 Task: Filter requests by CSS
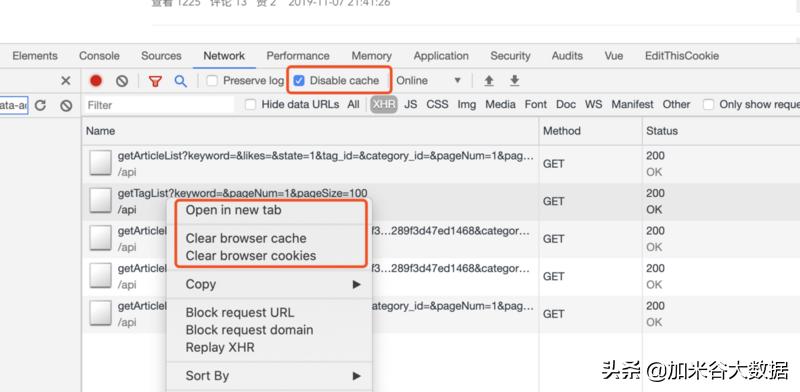(437, 105)
